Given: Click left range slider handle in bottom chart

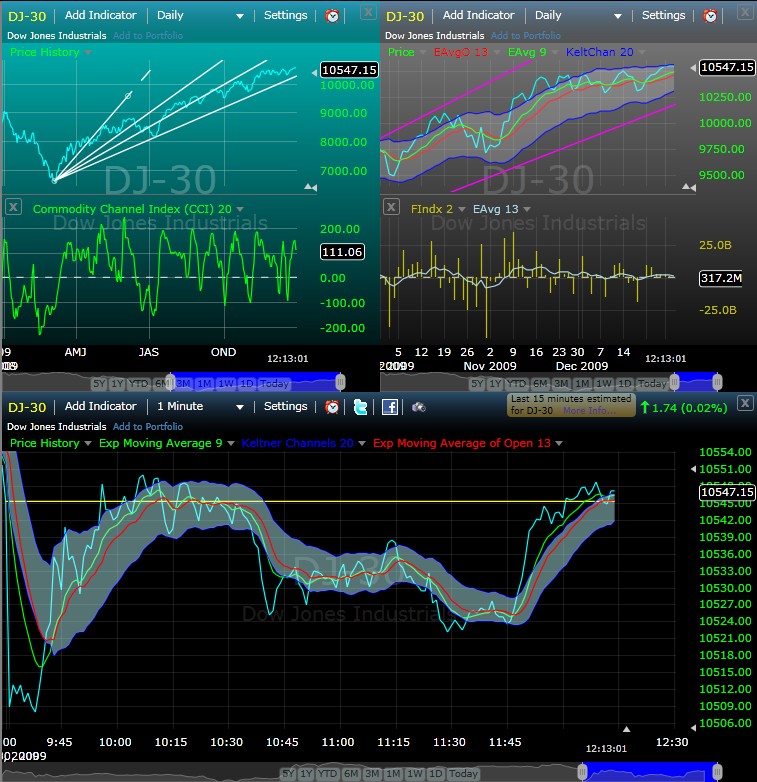Looking at the screenshot, I should click(x=582, y=772).
